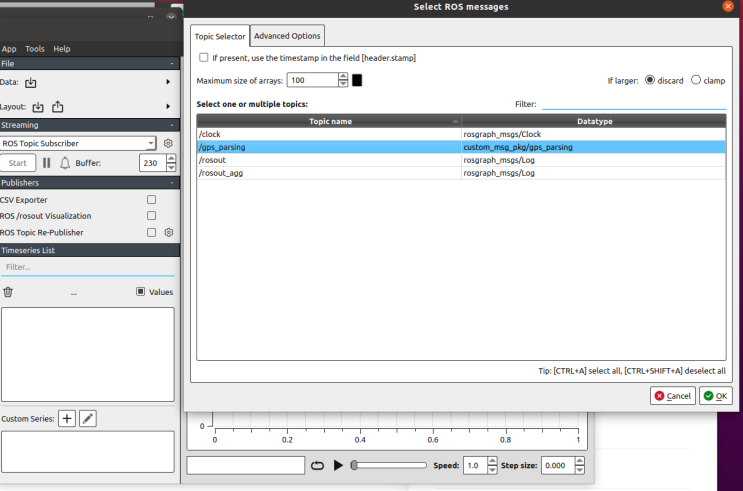Click the black square next to array size
This screenshot has width=743, height=491.
pyautogui.click(x=357, y=80)
